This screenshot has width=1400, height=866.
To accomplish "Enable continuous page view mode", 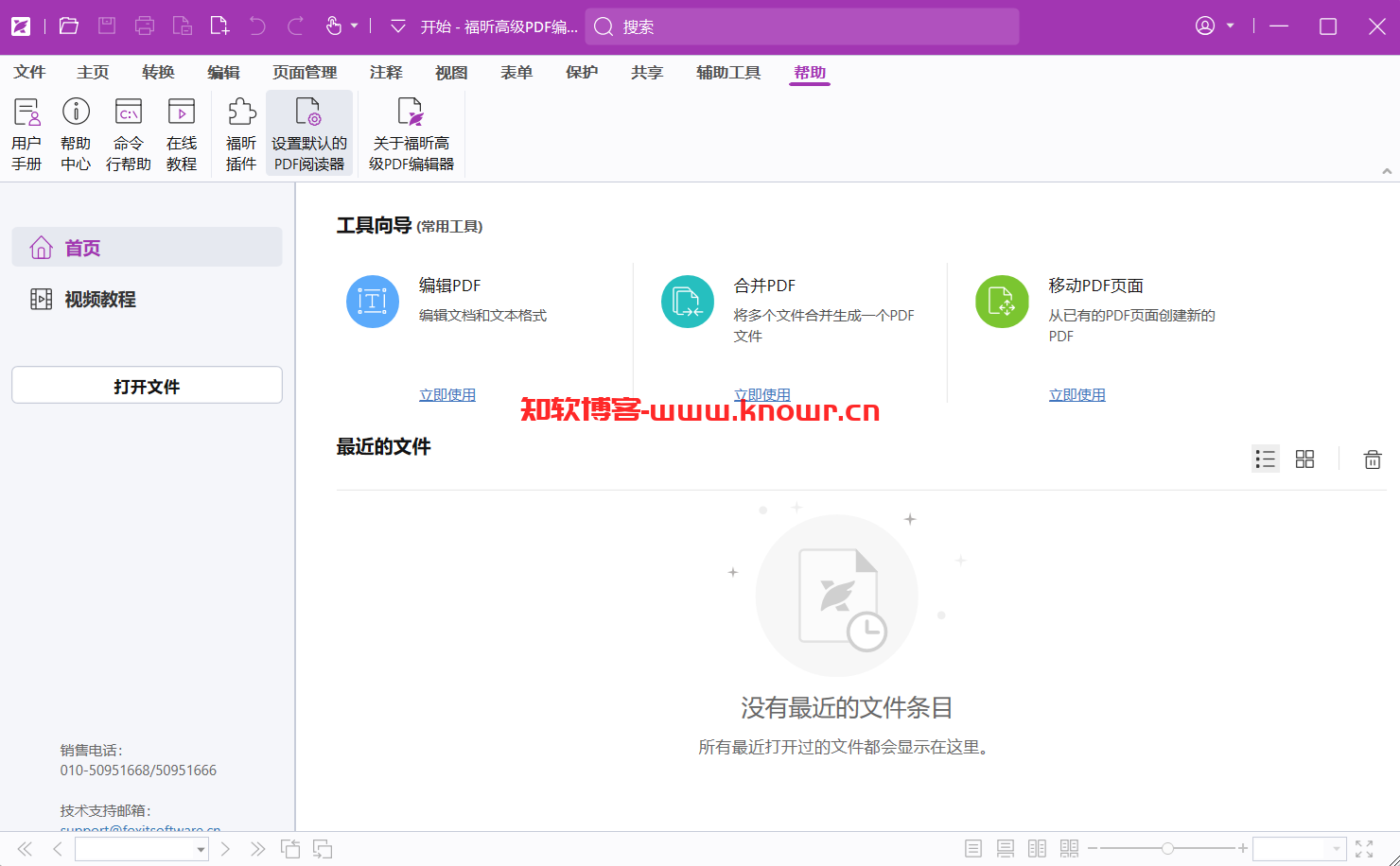I will 1006,849.
